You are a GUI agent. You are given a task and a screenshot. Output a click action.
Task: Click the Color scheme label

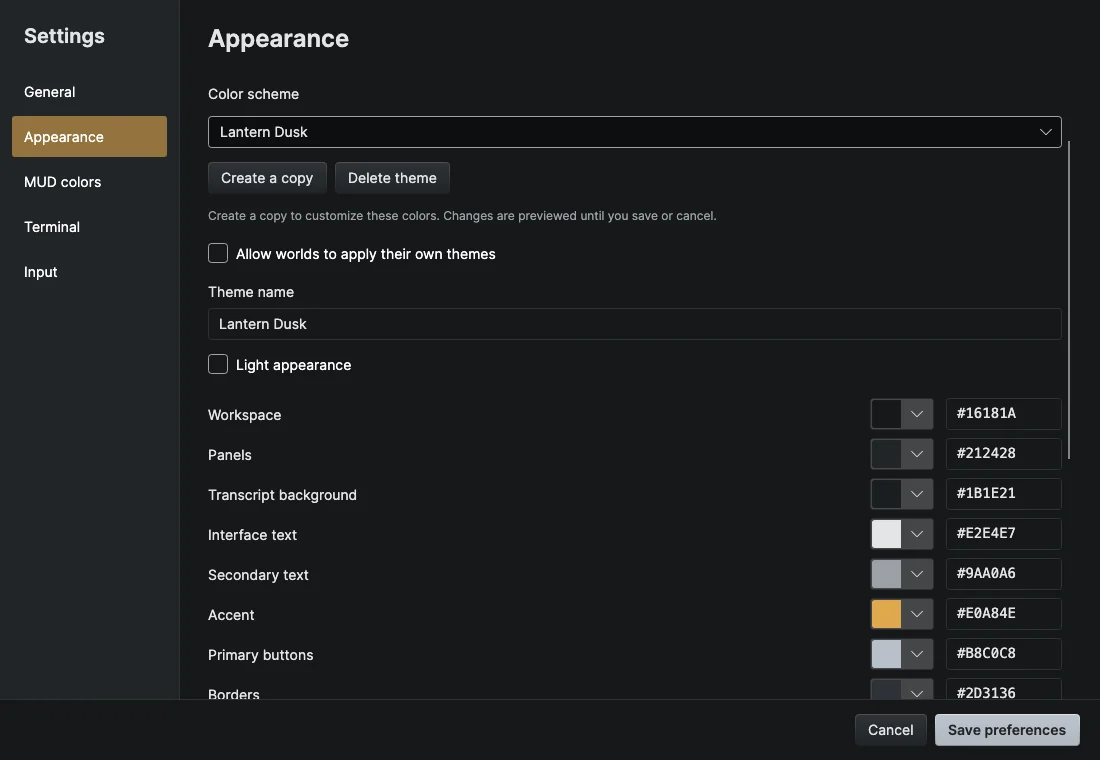[x=253, y=94]
